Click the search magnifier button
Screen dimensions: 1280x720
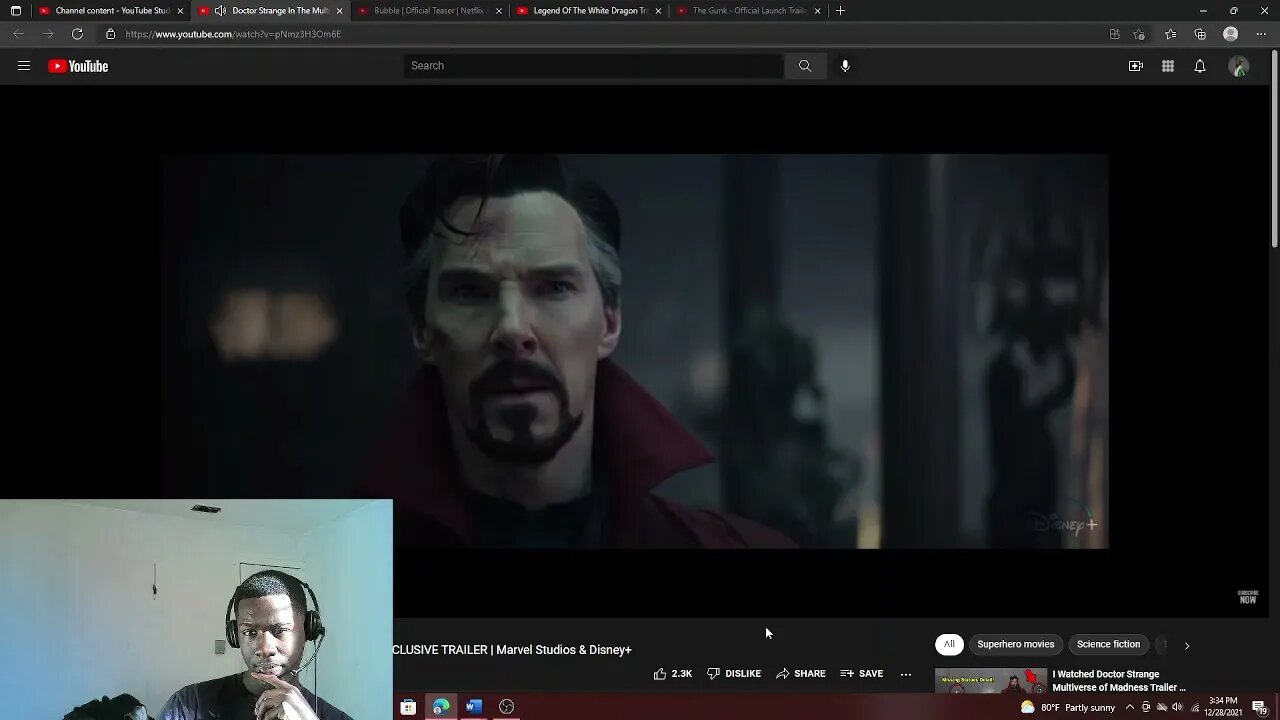click(805, 66)
